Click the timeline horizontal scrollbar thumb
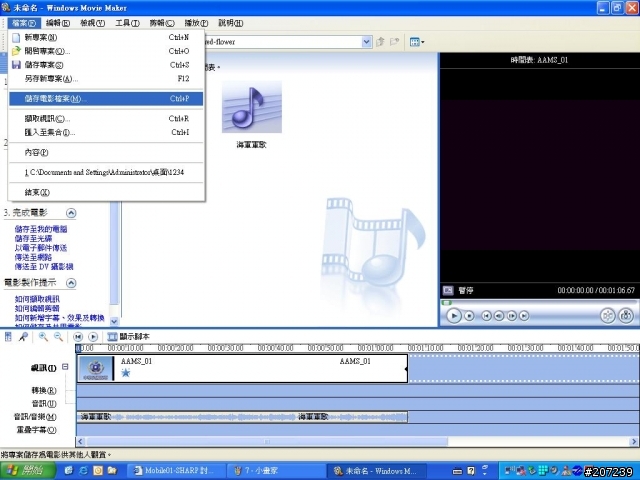 coord(267,441)
